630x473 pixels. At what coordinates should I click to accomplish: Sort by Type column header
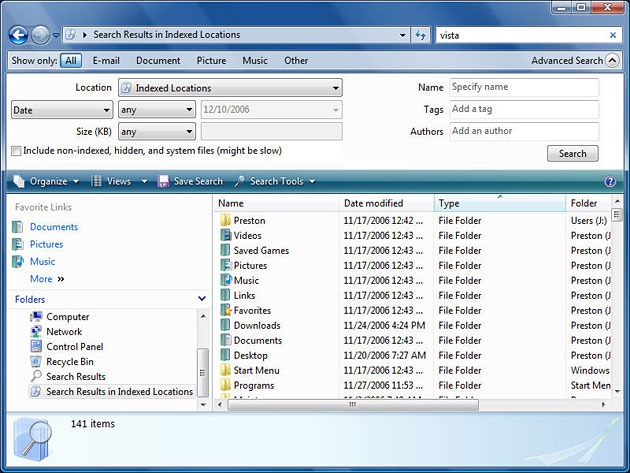click(x=500, y=203)
